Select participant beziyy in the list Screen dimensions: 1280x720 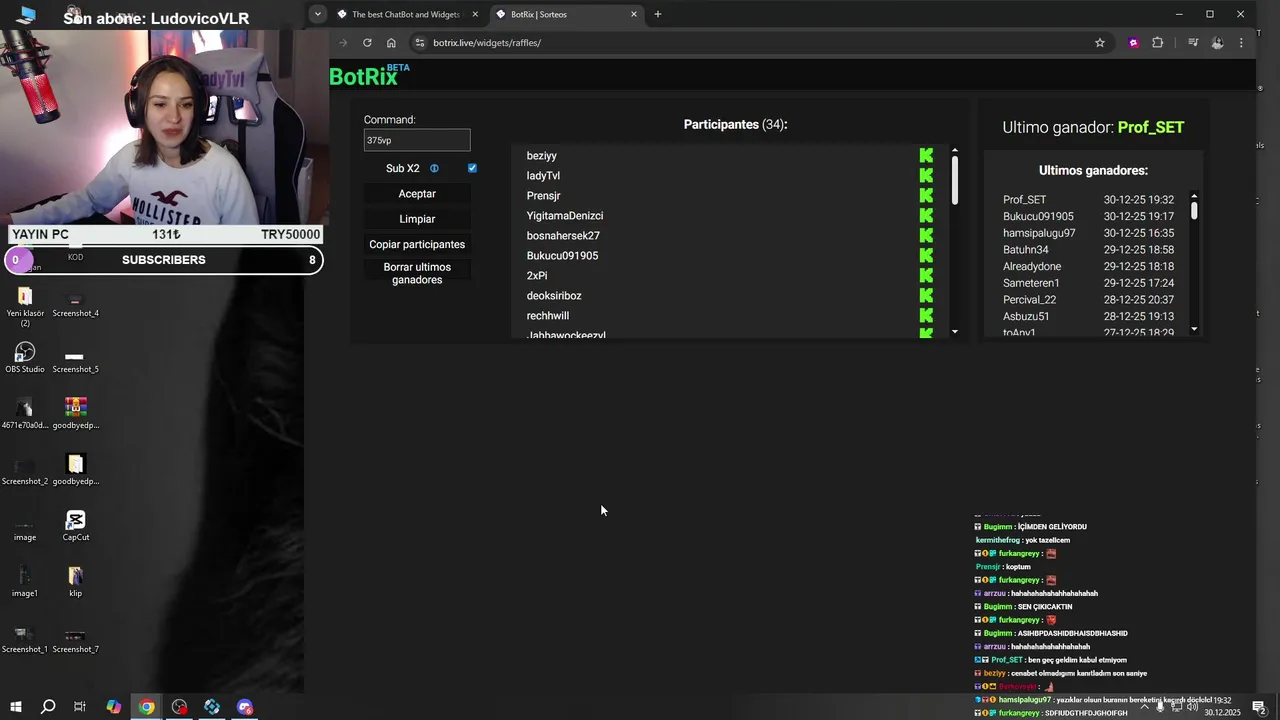tap(542, 156)
